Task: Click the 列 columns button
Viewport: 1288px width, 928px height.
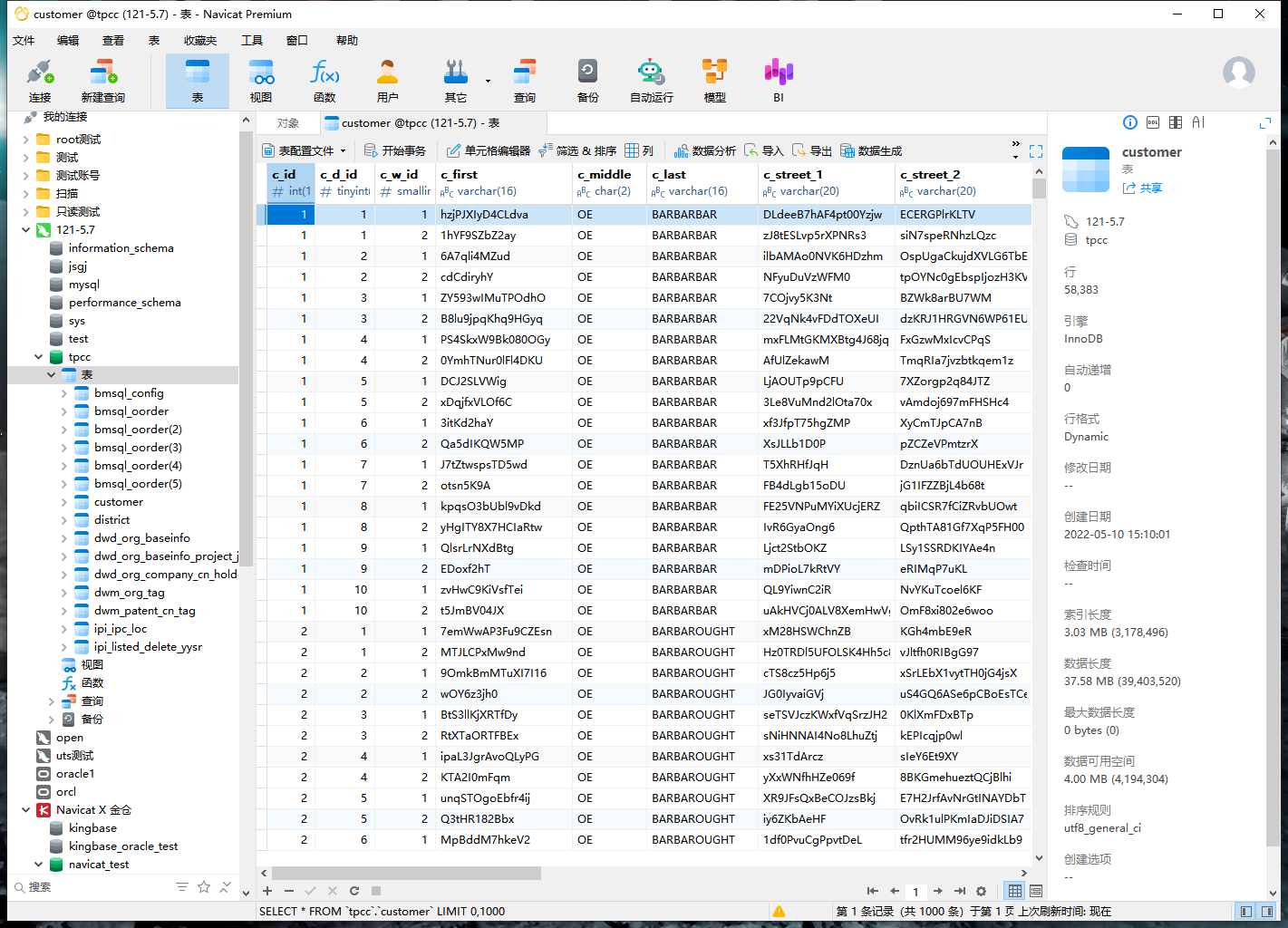Action: pos(639,151)
